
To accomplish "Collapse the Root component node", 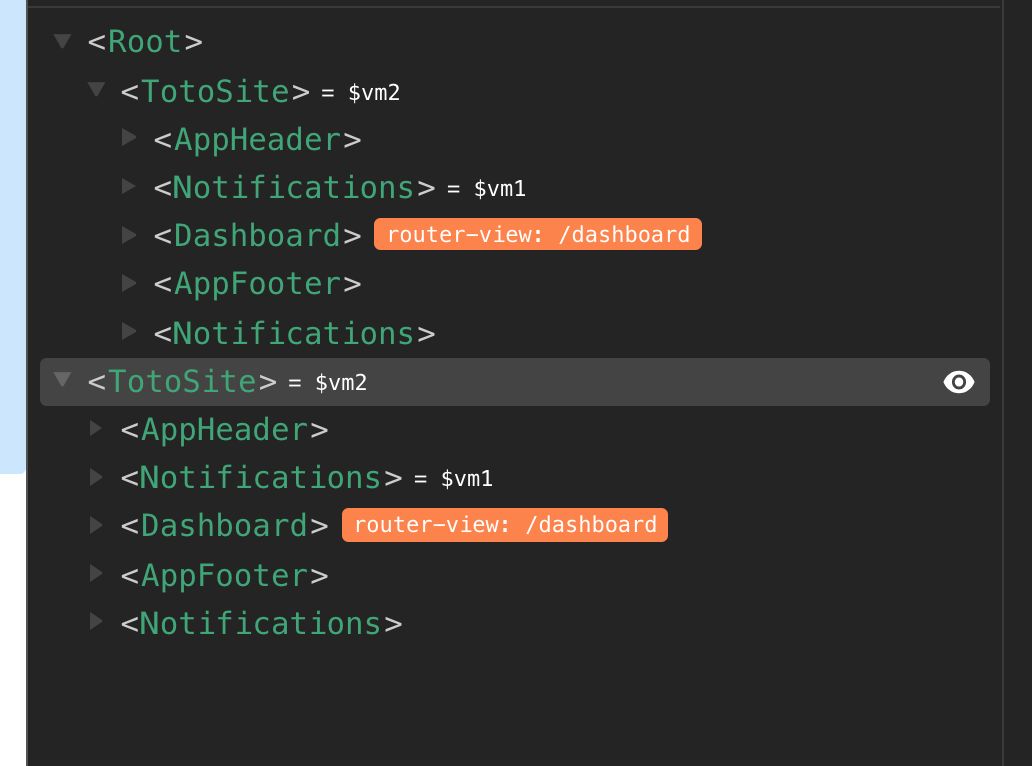I will coord(62,41).
